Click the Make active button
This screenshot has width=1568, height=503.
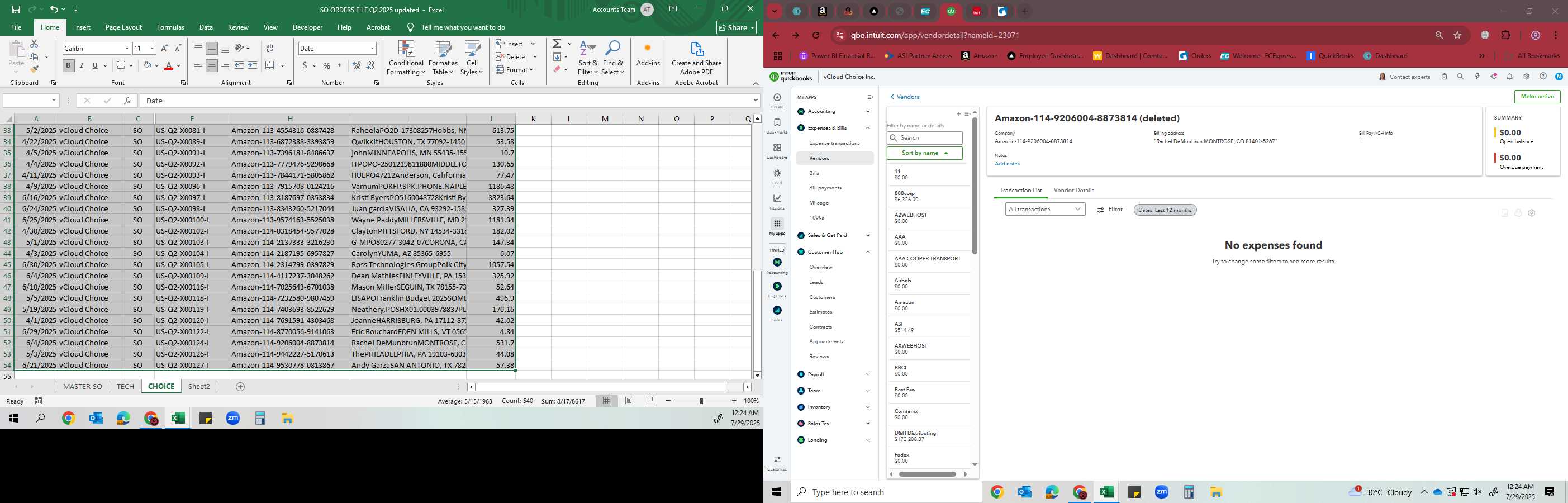coord(1537,97)
